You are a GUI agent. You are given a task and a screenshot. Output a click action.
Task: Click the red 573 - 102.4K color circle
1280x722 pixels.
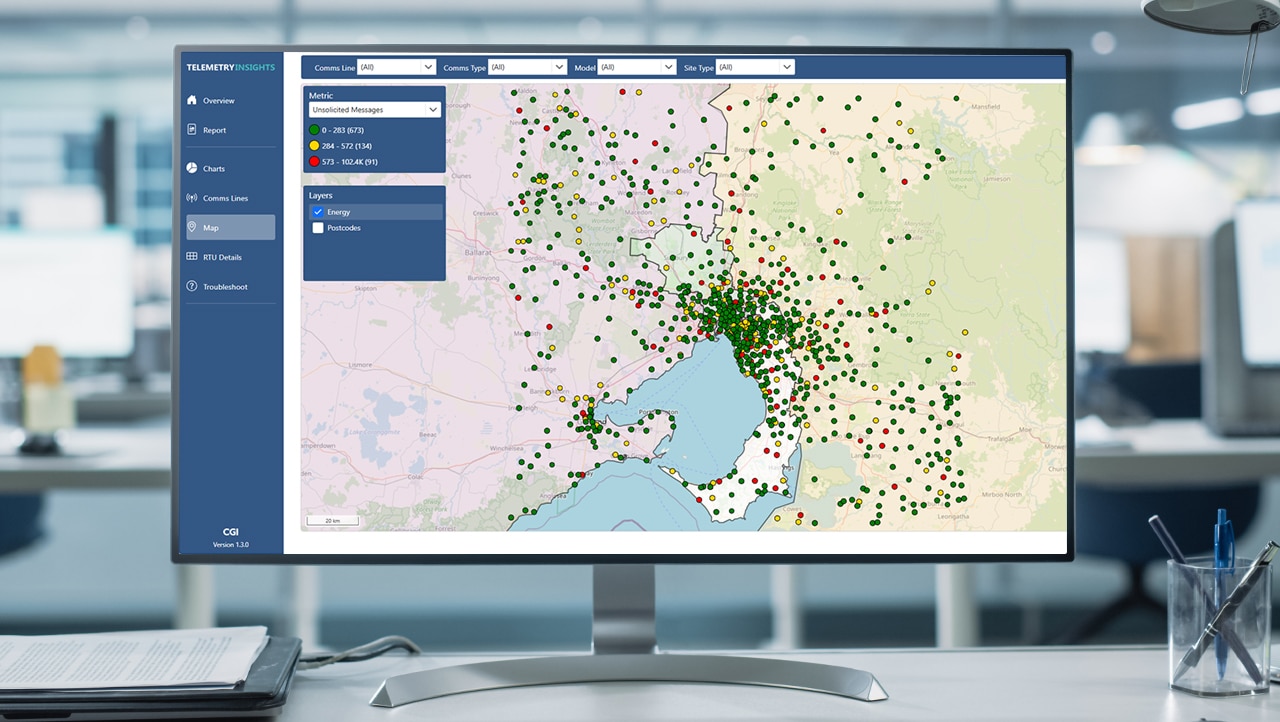(314, 160)
